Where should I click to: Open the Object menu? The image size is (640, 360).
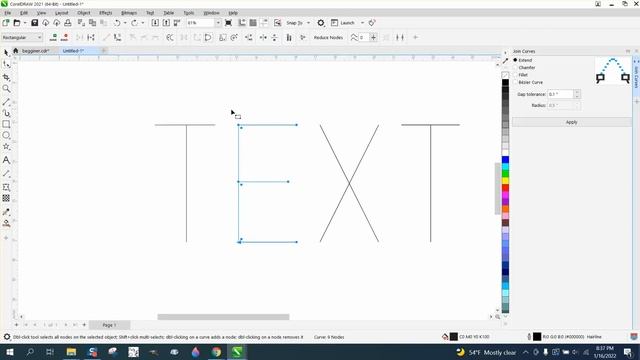(x=84, y=13)
